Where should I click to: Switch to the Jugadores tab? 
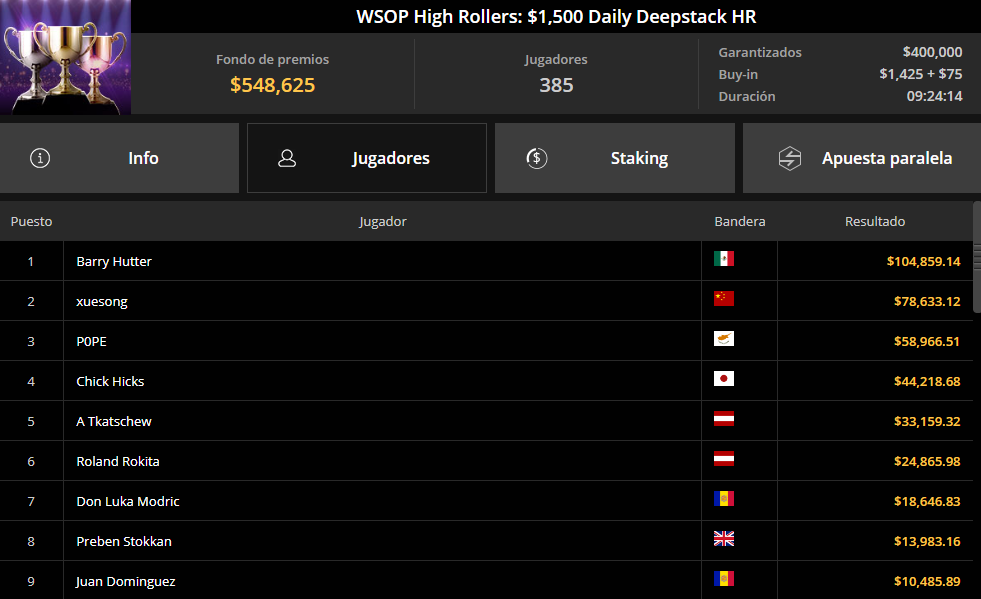(367, 158)
